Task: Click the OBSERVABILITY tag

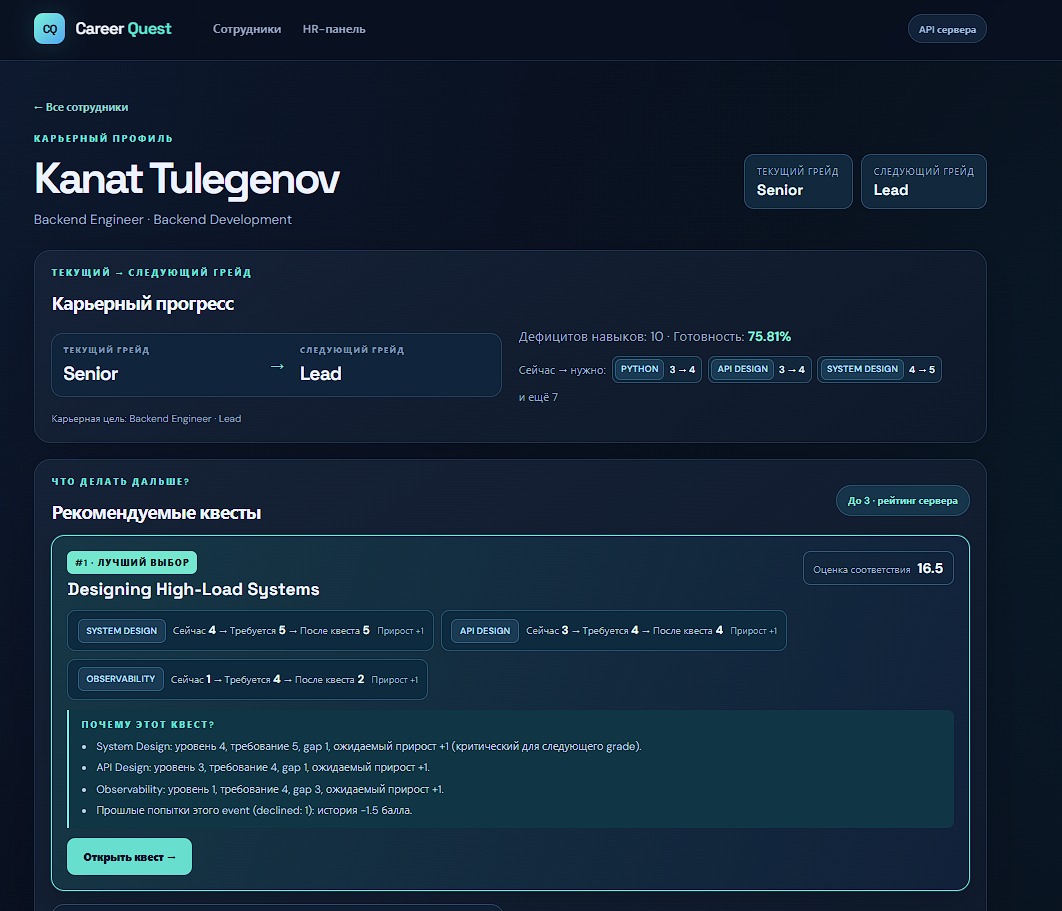Action: click(121, 679)
